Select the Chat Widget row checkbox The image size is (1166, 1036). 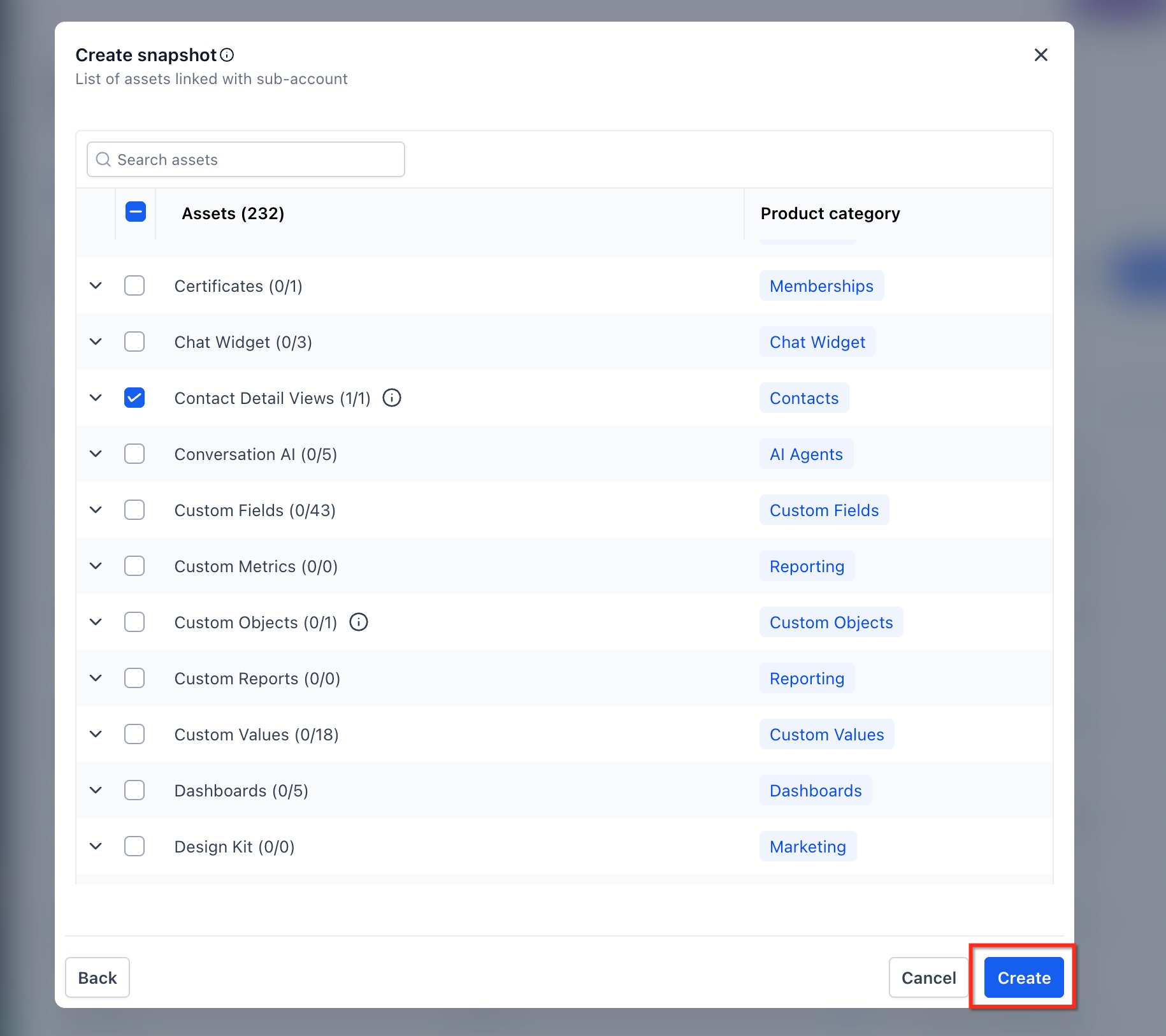point(134,342)
